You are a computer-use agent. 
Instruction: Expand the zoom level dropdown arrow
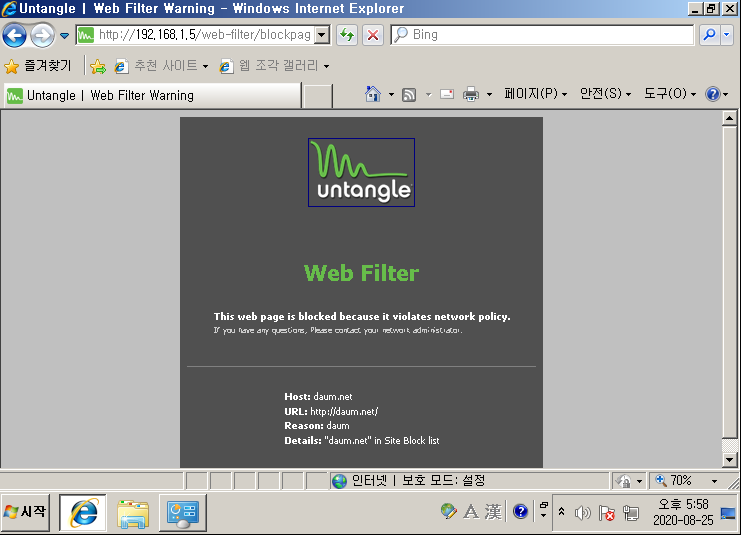click(x=715, y=481)
